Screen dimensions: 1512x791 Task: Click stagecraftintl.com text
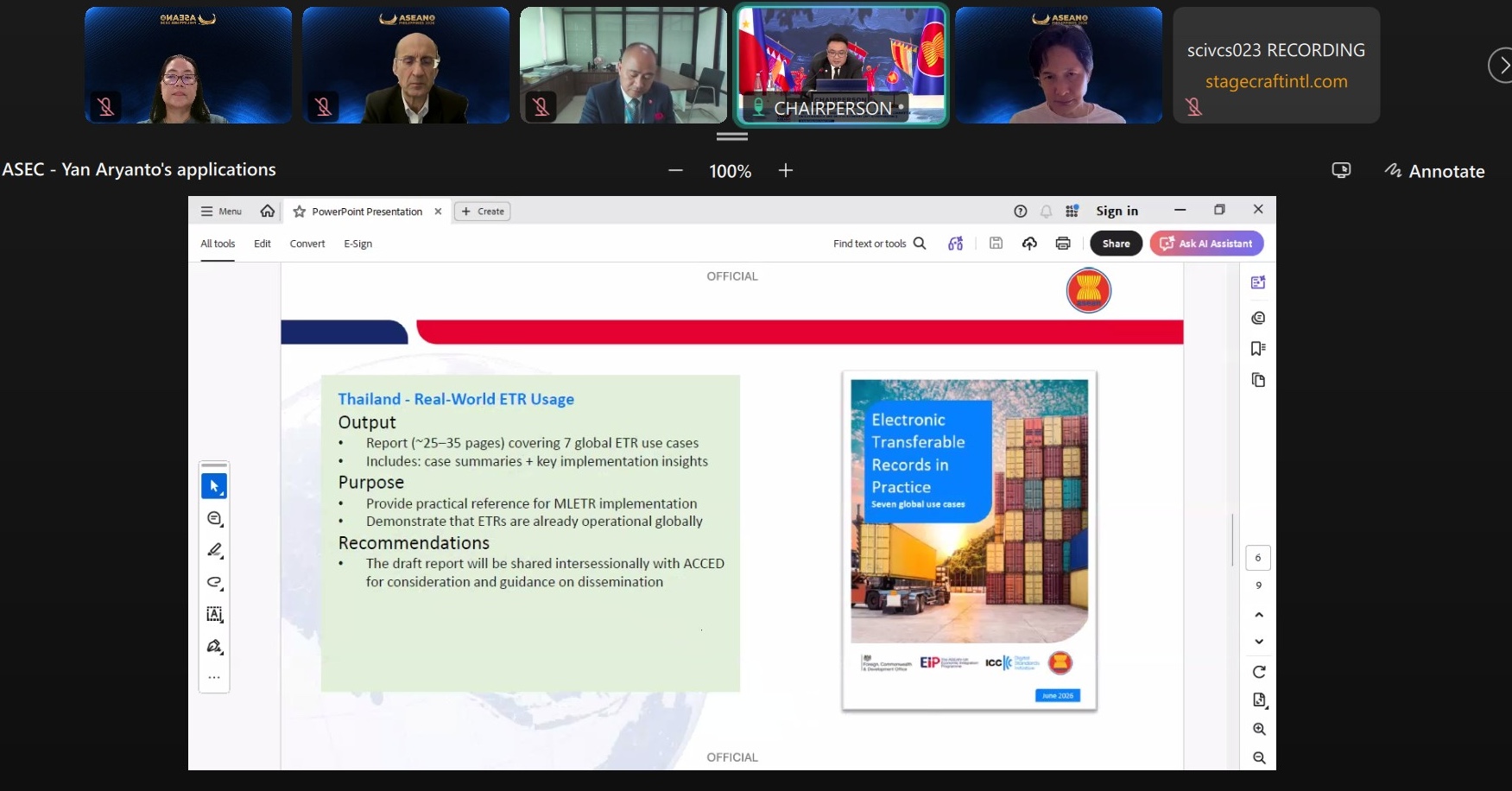(x=1276, y=81)
